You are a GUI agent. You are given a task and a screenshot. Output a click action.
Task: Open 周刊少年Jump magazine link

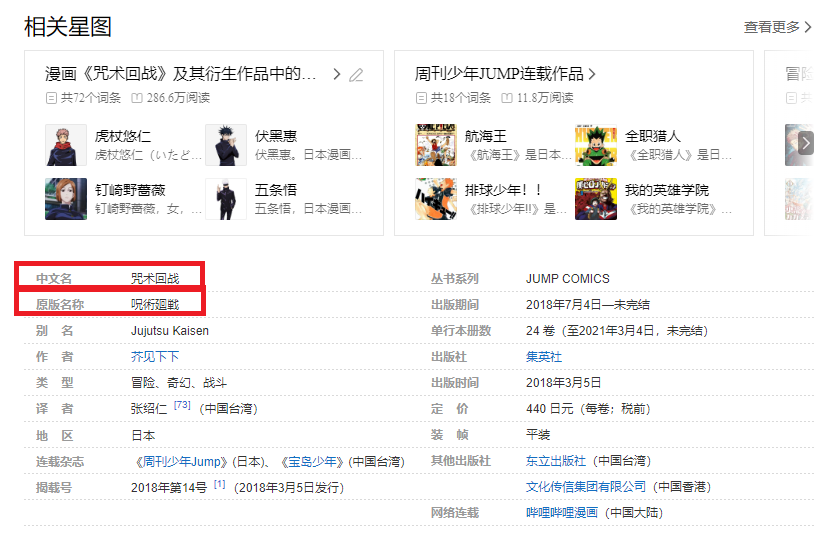point(181,462)
